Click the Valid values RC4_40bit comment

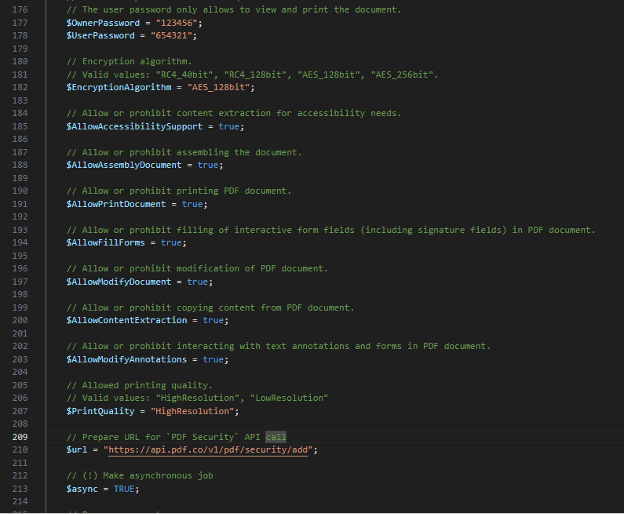[x=252, y=74]
